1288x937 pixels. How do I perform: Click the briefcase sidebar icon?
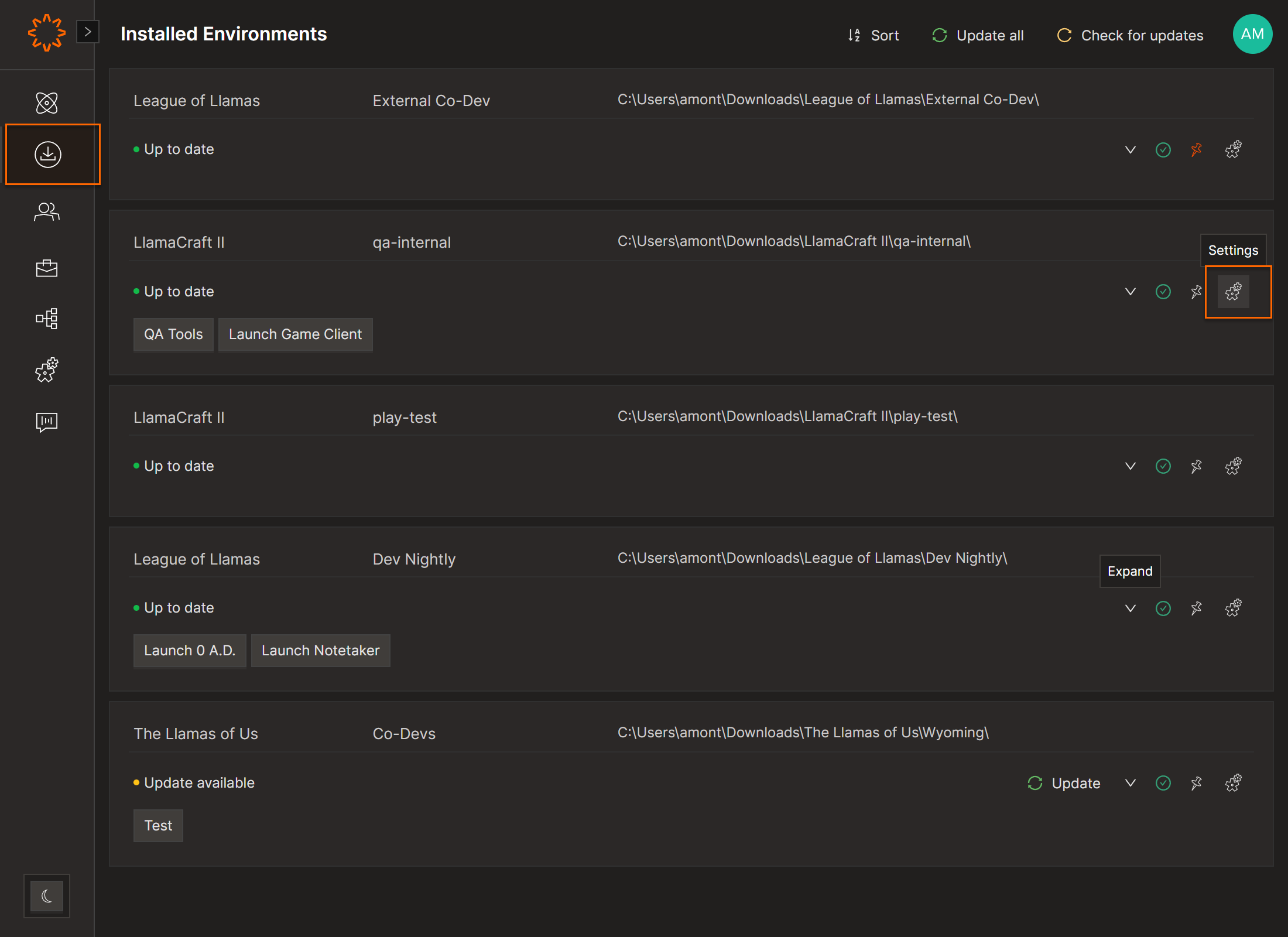pyautogui.click(x=47, y=268)
